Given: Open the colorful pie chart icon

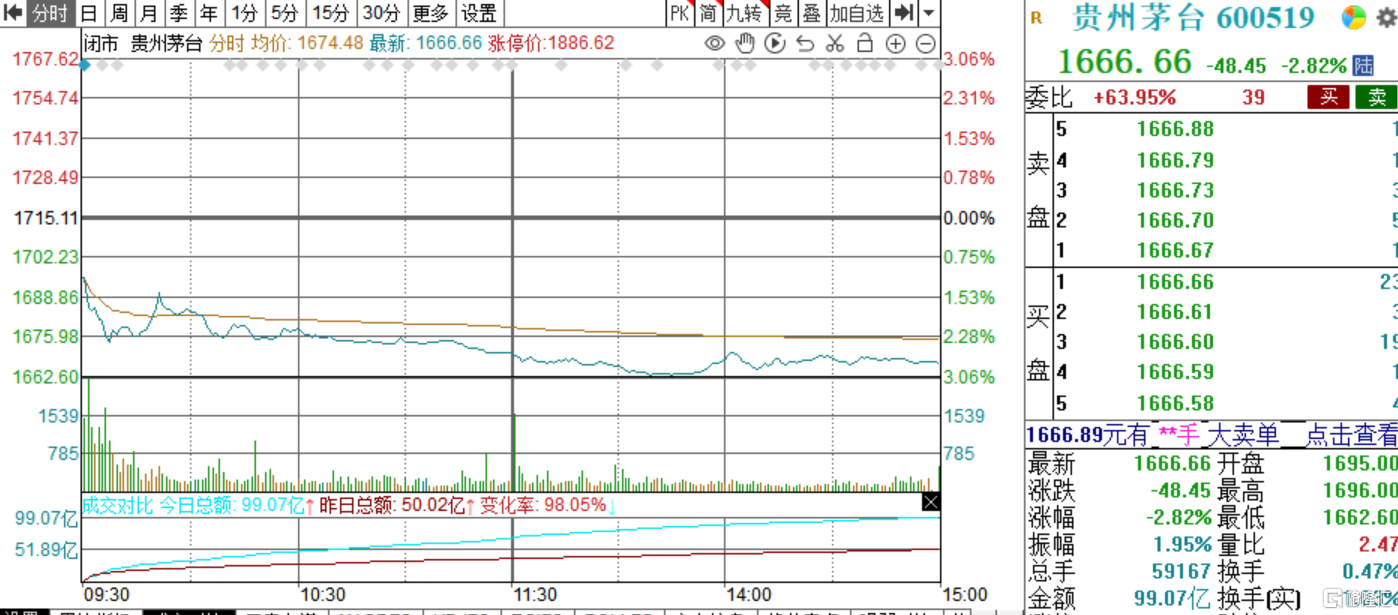Looking at the screenshot, I should (1353, 17).
